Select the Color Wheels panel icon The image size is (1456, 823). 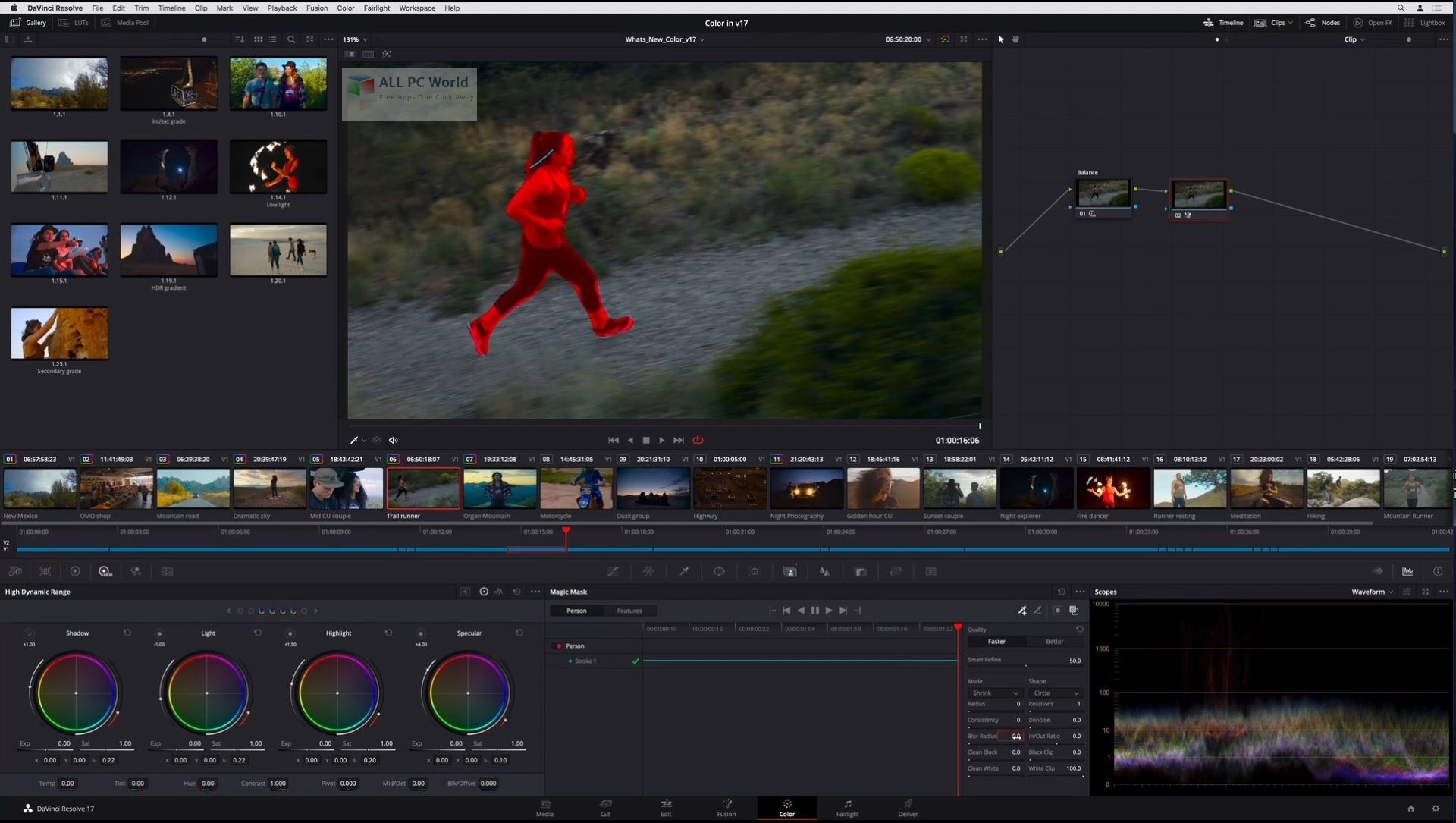[75, 570]
